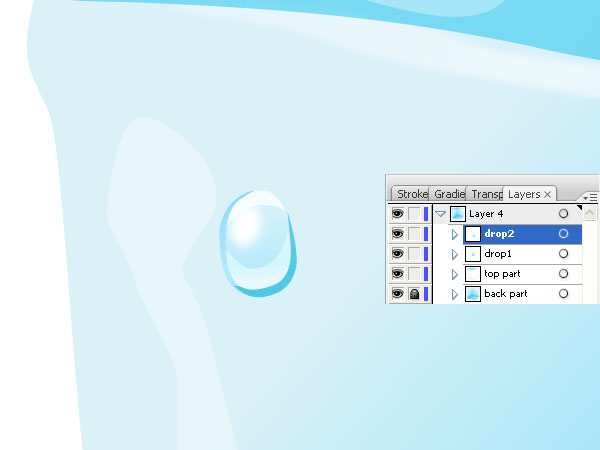600x450 pixels.
Task: Expand the drop2 sublayer
Action: click(455, 234)
